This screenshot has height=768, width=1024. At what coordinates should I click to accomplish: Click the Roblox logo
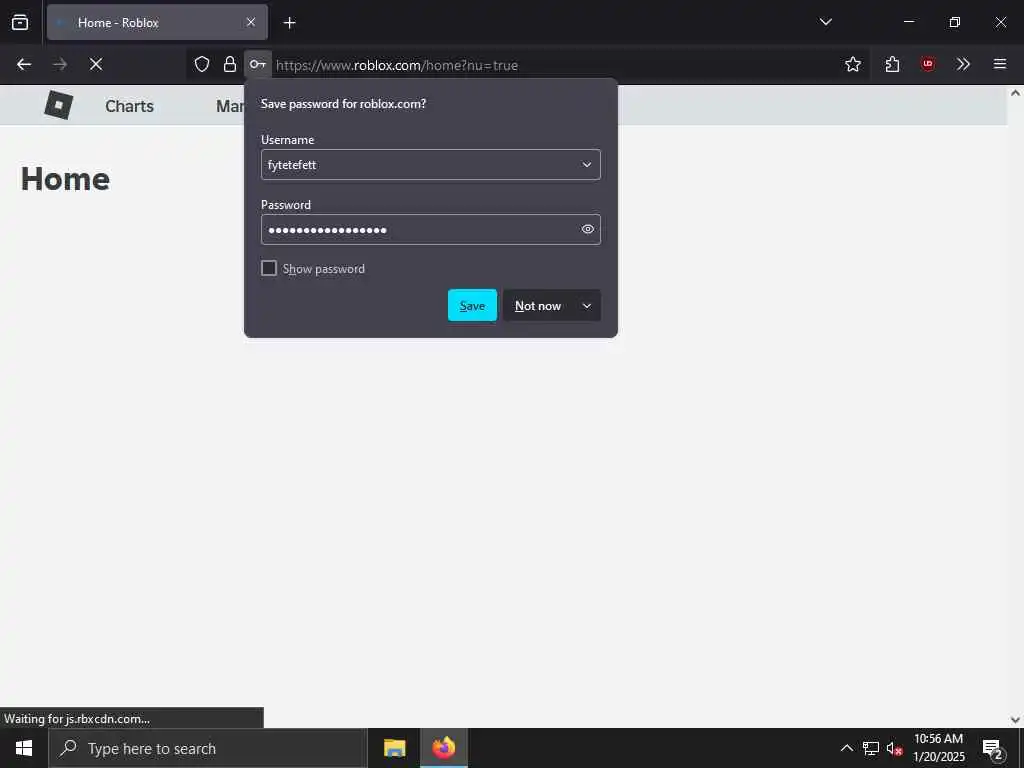click(x=59, y=104)
